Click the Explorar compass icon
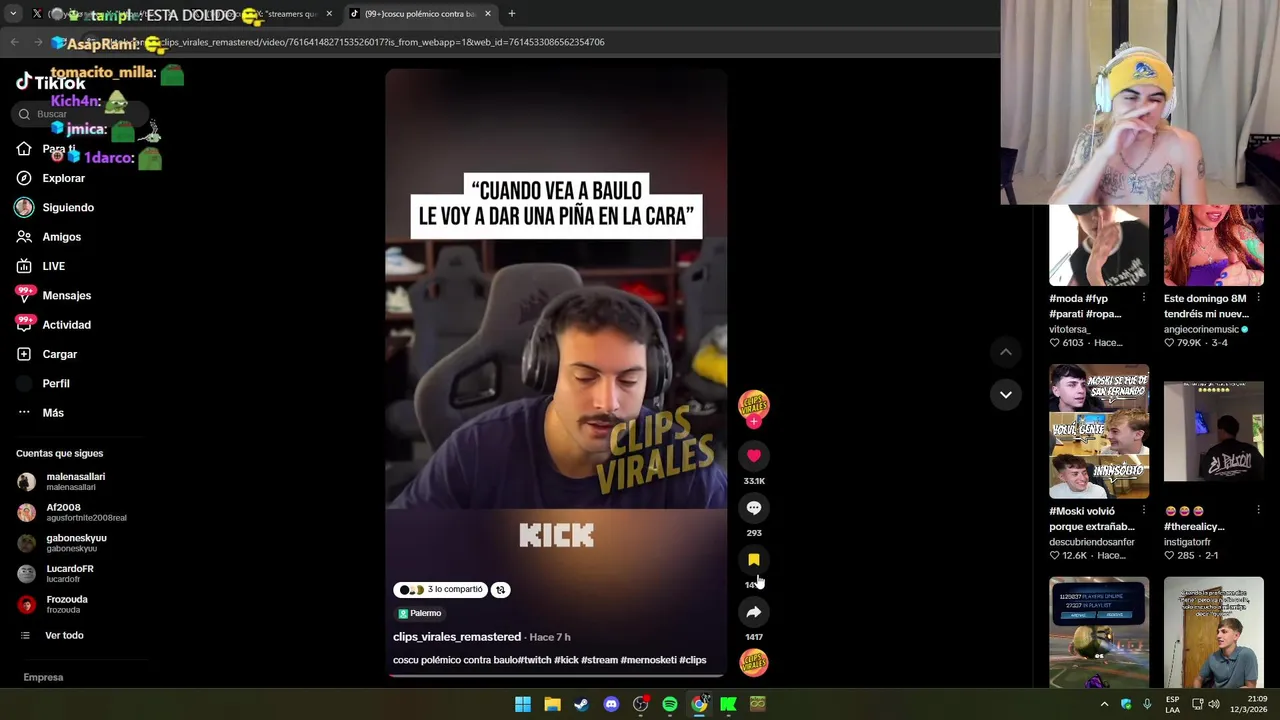This screenshot has width=1280, height=720. pos(24,178)
